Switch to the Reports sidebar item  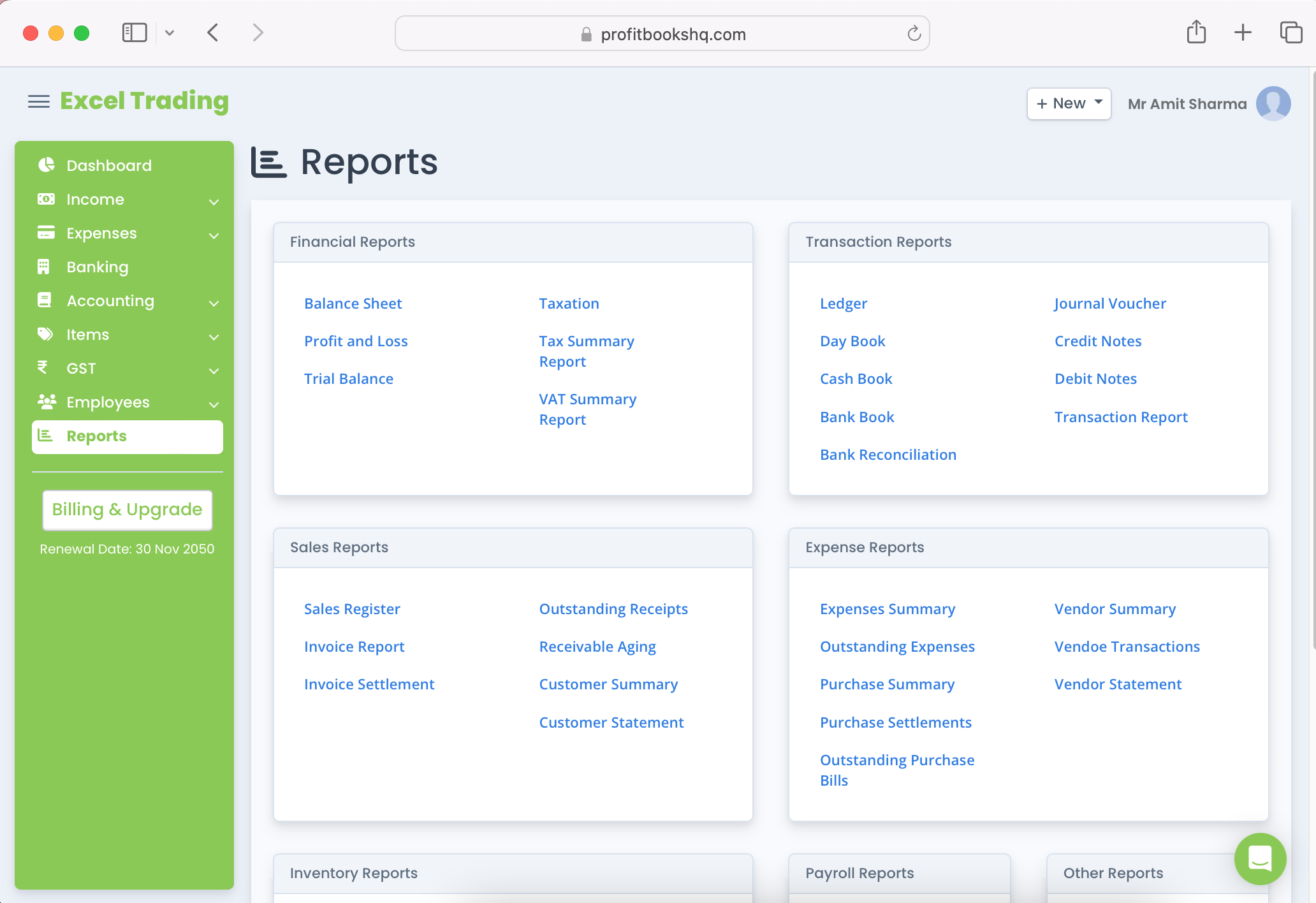pyautogui.click(x=96, y=436)
